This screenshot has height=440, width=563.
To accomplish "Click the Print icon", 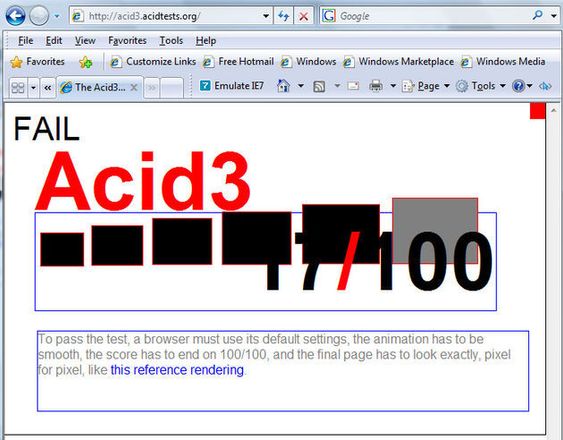I will tap(376, 86).
